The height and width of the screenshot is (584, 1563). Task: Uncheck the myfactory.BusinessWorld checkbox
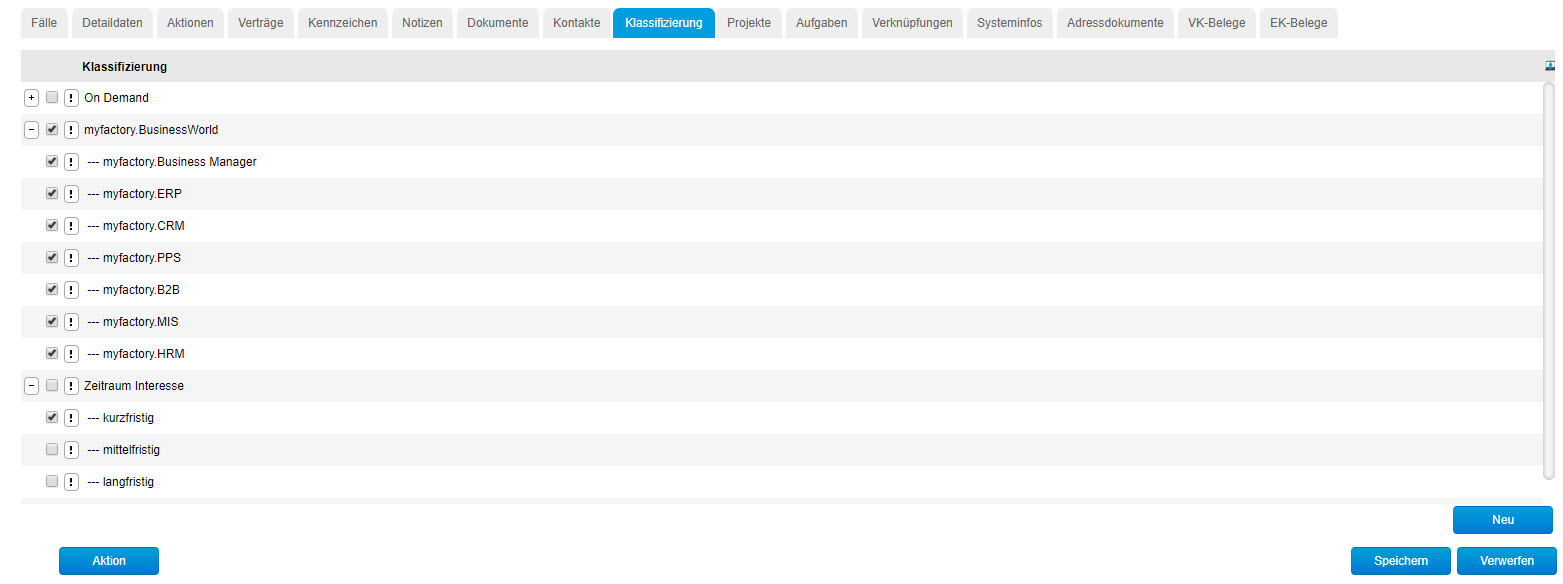coord(52,129)
